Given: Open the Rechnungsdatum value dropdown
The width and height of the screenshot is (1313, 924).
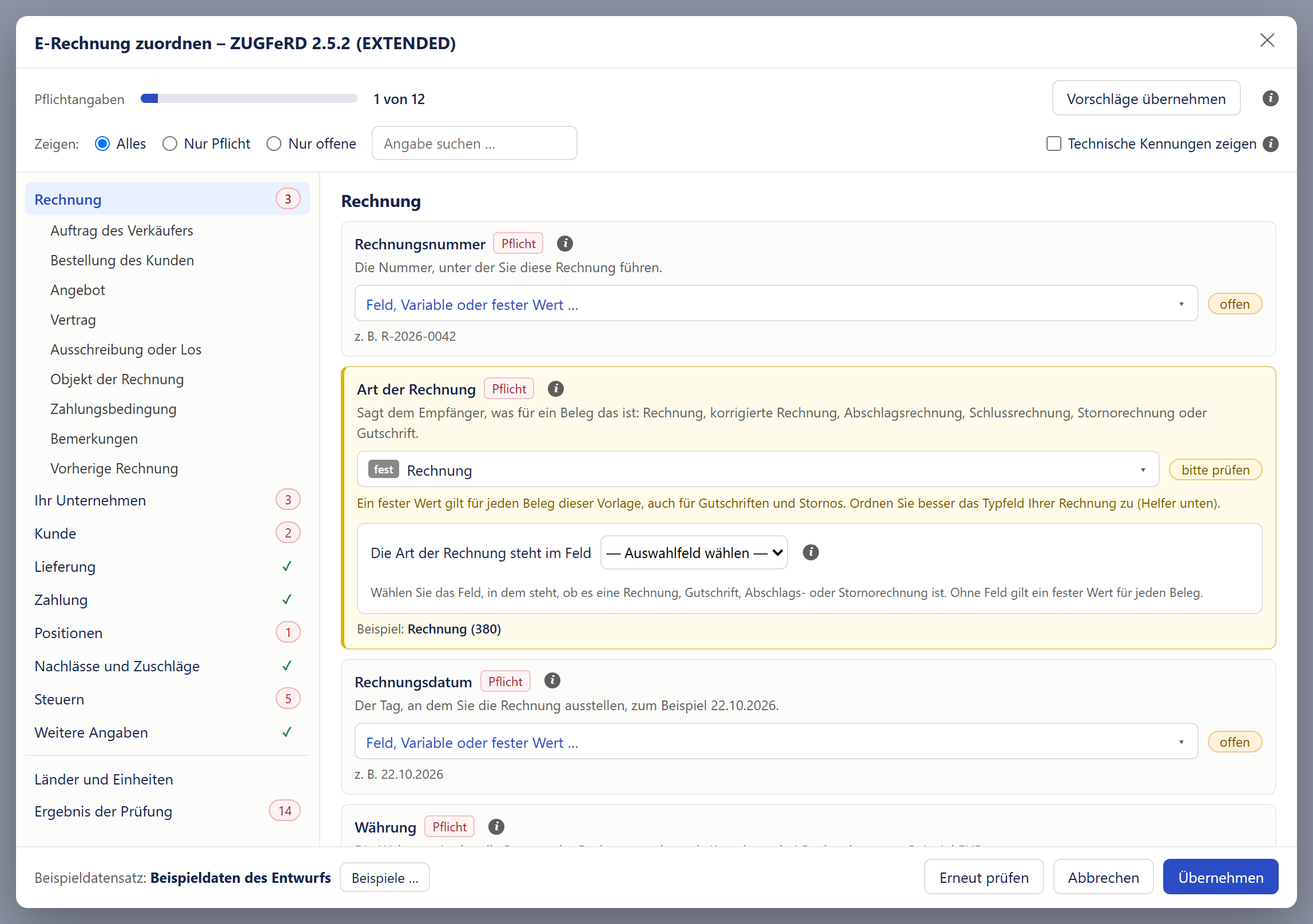Looking at the screenshot, I should coord(776,742).
